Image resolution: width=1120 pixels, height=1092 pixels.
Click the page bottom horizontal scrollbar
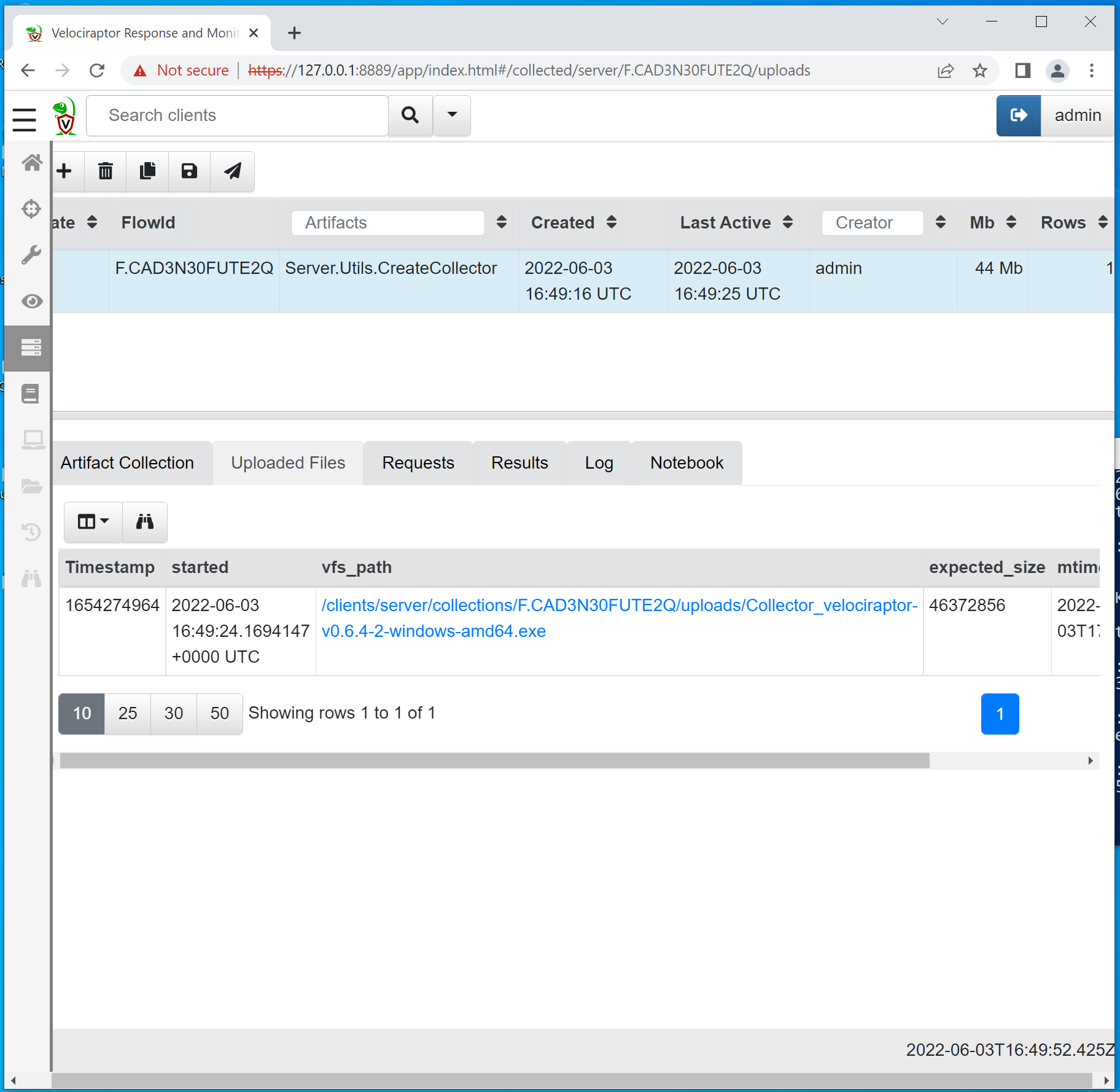click(x=571, y=1080)
